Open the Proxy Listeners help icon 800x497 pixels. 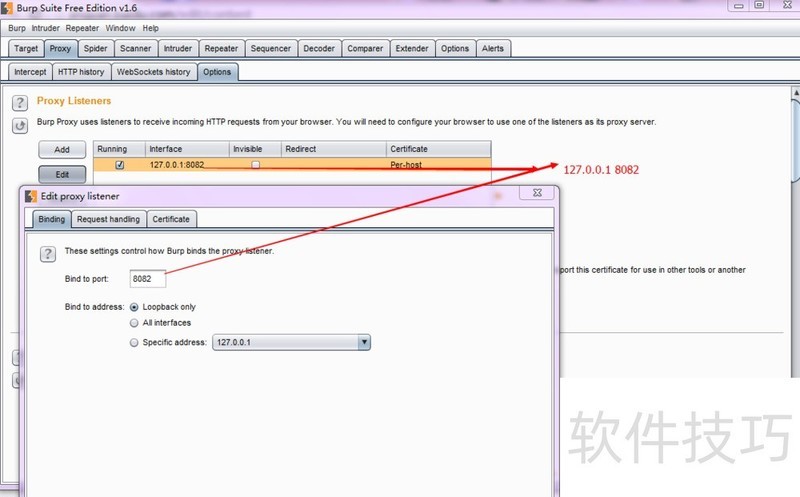coord(20,103)
